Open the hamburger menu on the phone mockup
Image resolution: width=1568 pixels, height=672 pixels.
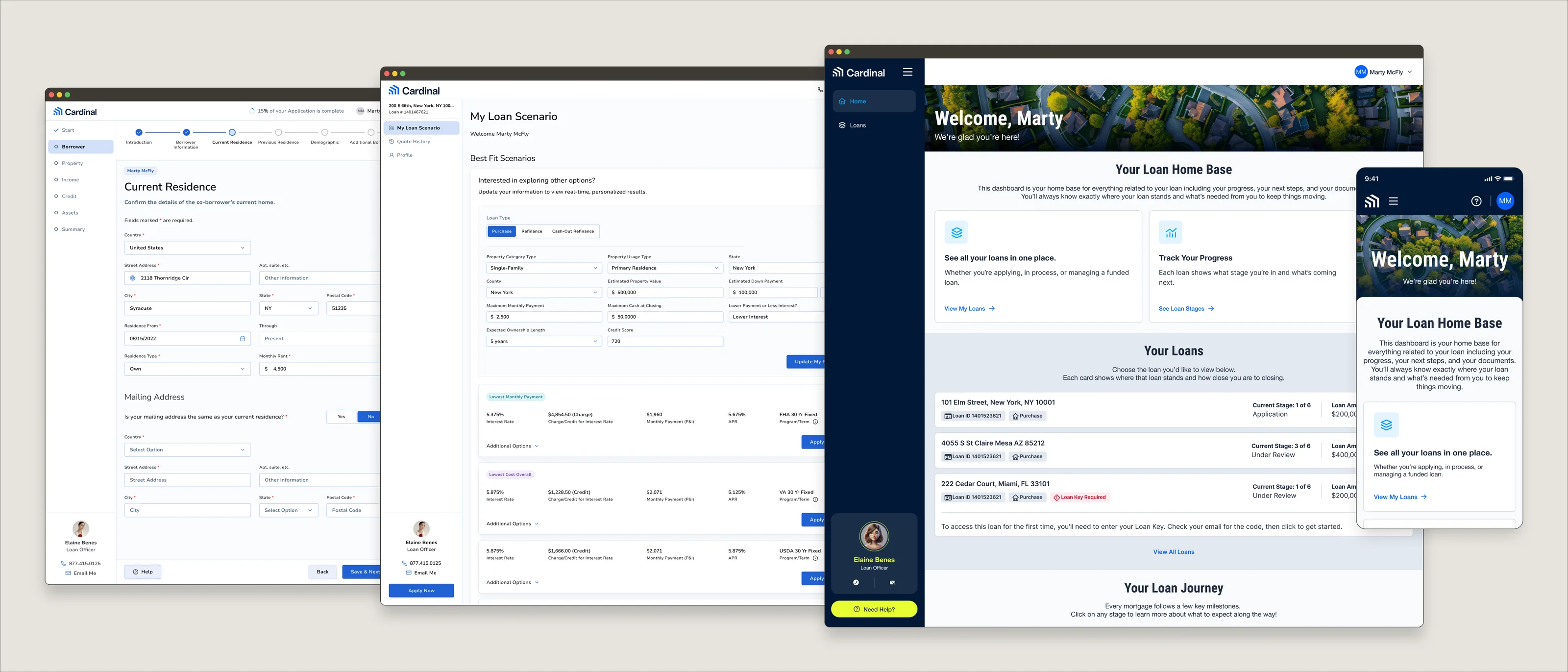pos(1393,201)
